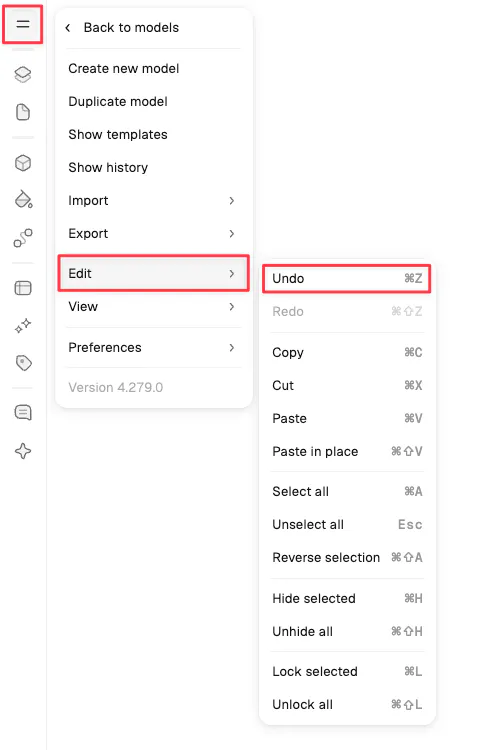Choose Undo from the Edit submenu
The image size is (491, 750).
click(x=347, y=278)
